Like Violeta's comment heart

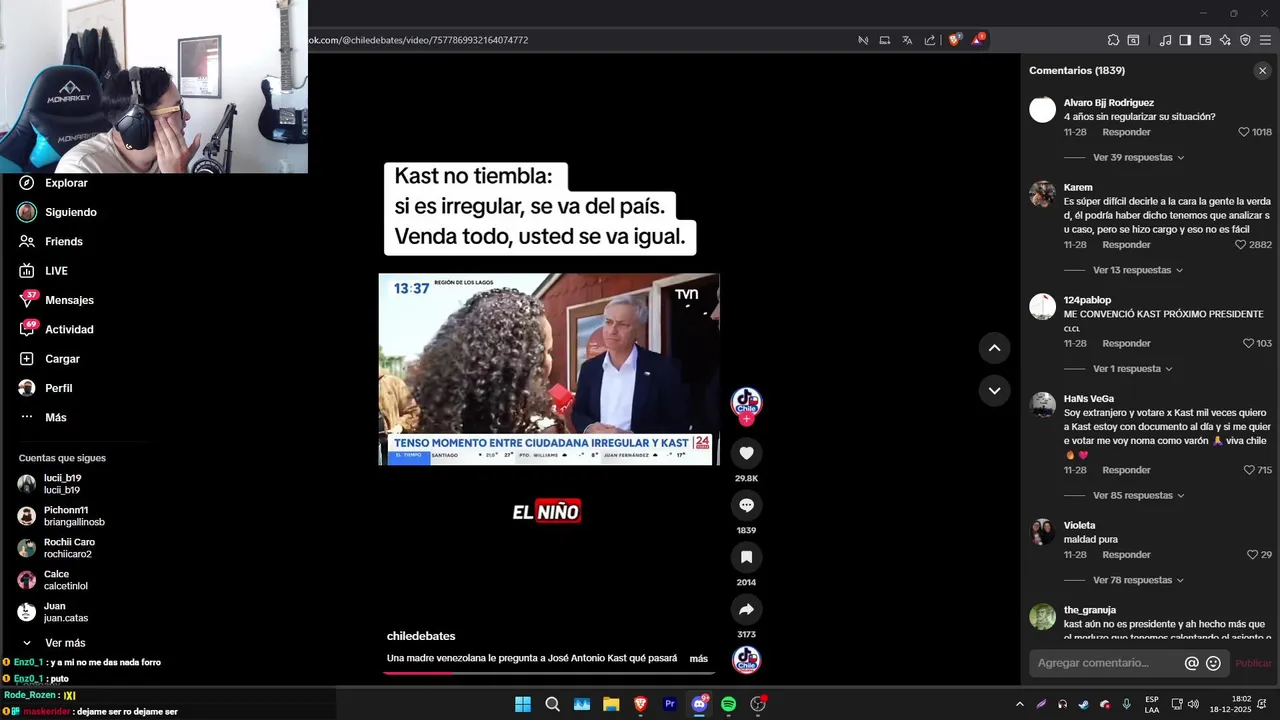1252,555
